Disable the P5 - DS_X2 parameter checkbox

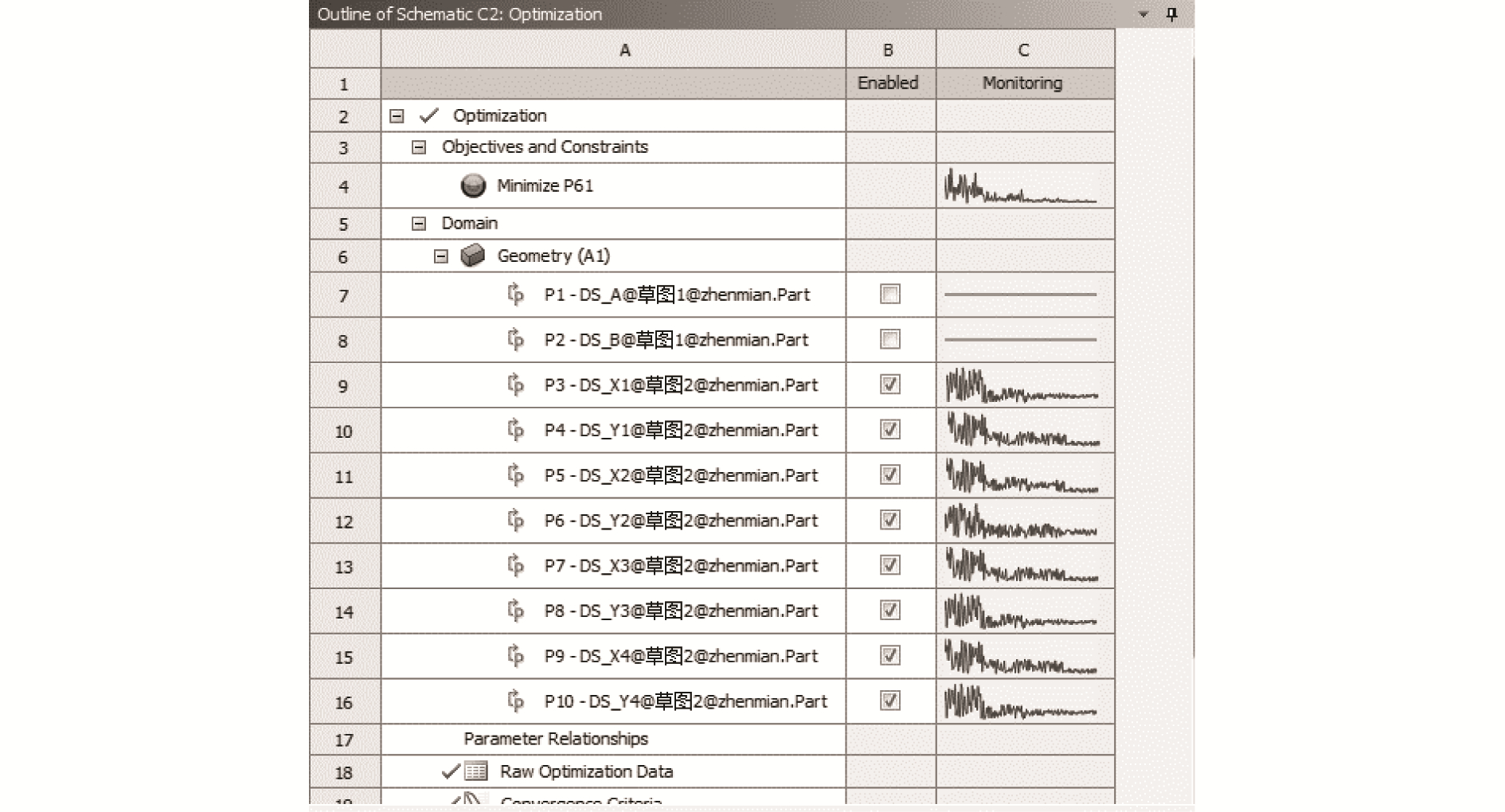pyautogui.click(x=889, y=475)
